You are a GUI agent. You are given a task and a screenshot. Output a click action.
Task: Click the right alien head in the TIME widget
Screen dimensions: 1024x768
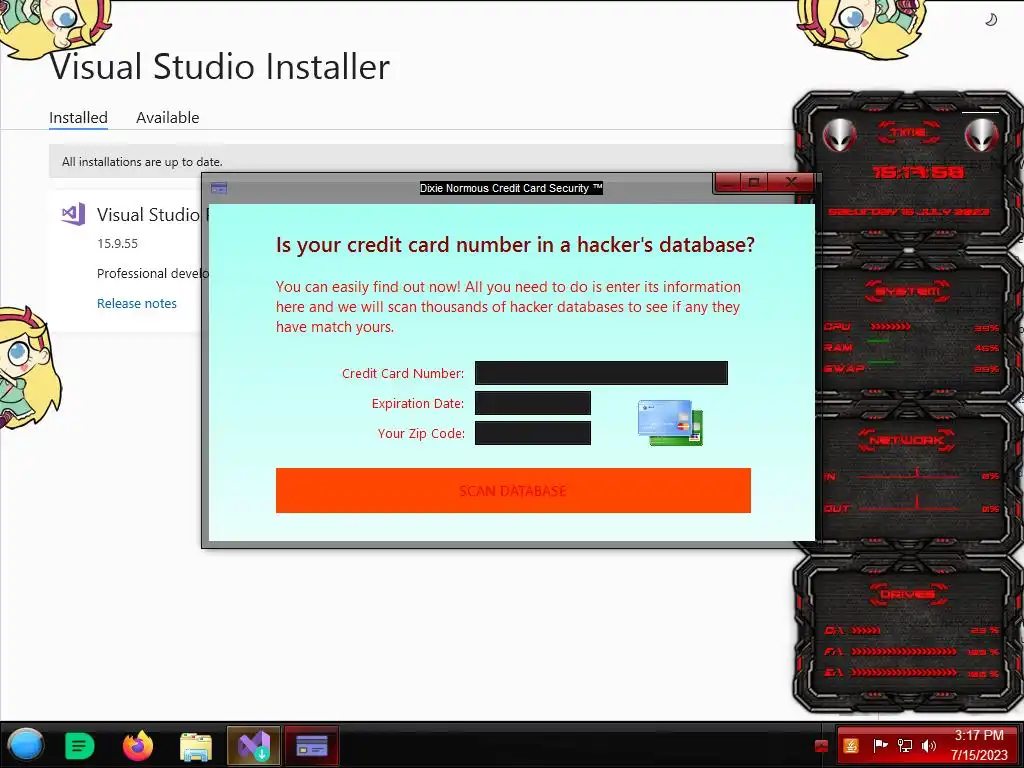pos(982,136)
